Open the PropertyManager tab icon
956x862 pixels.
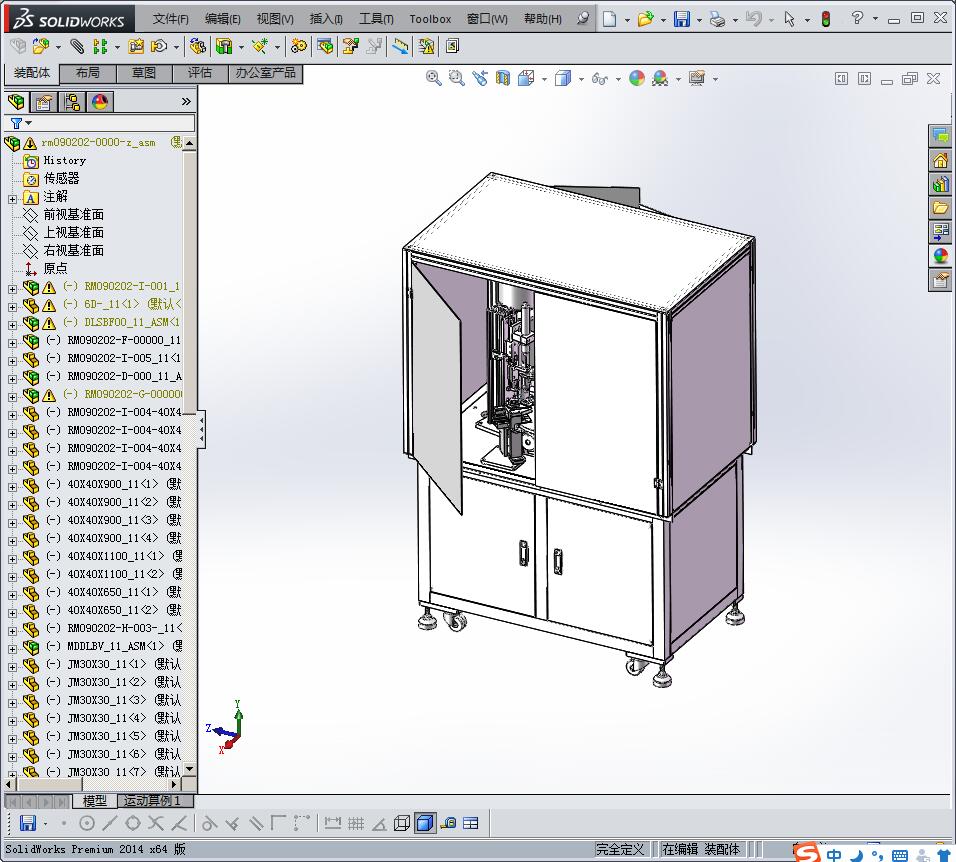coord(44,102)
